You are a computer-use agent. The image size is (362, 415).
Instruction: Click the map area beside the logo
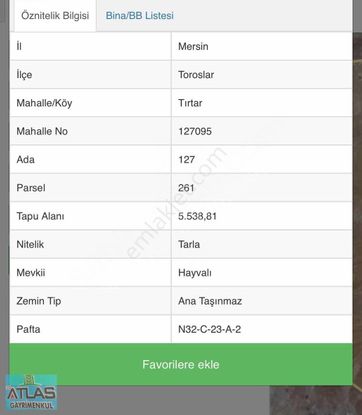[x=315, y=400]
